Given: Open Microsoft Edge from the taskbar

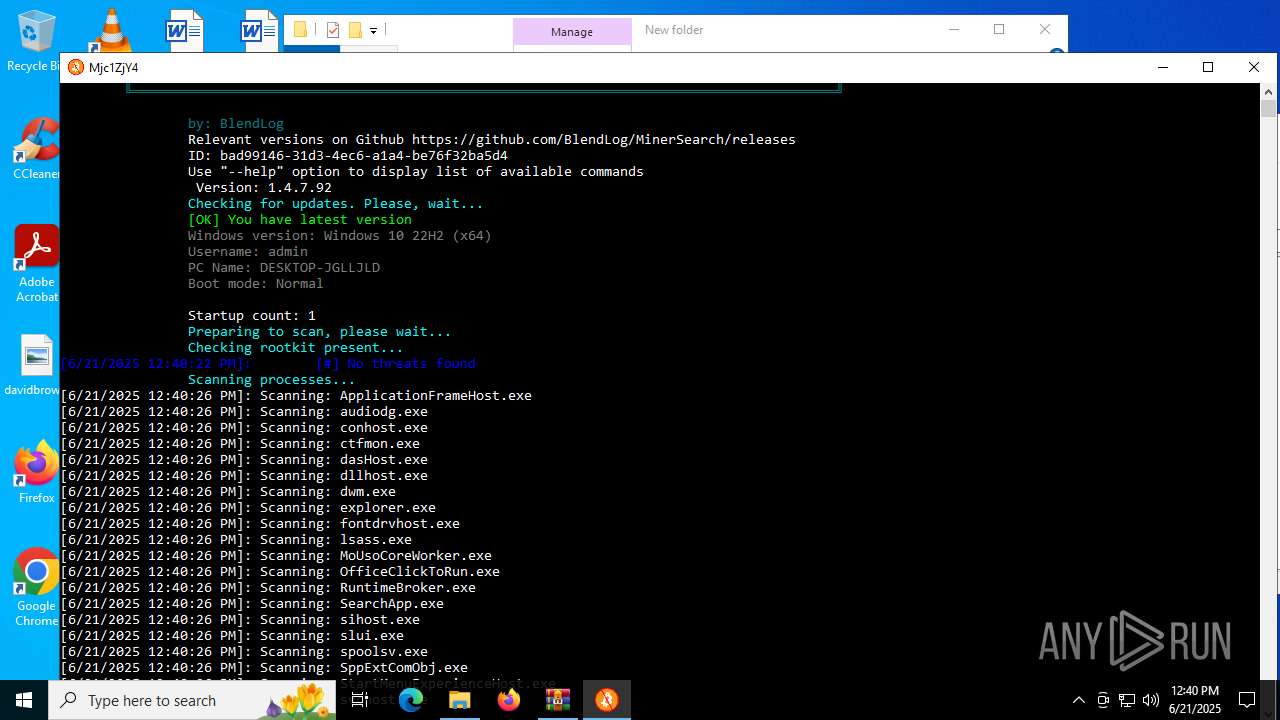Looking at the screenshot, I should (x=411, y=700).
